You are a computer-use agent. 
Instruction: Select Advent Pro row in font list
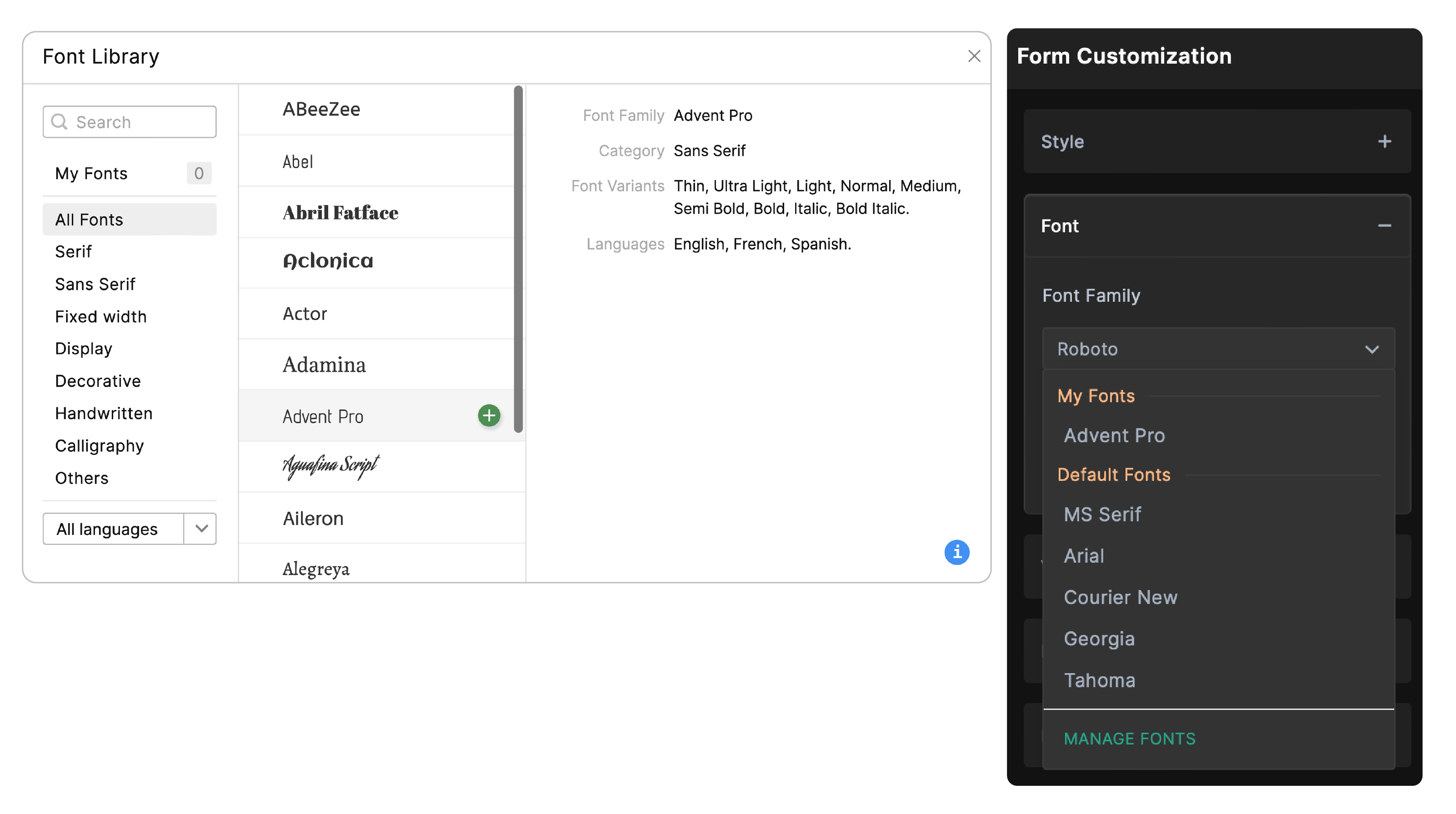(x=376, y=416)
